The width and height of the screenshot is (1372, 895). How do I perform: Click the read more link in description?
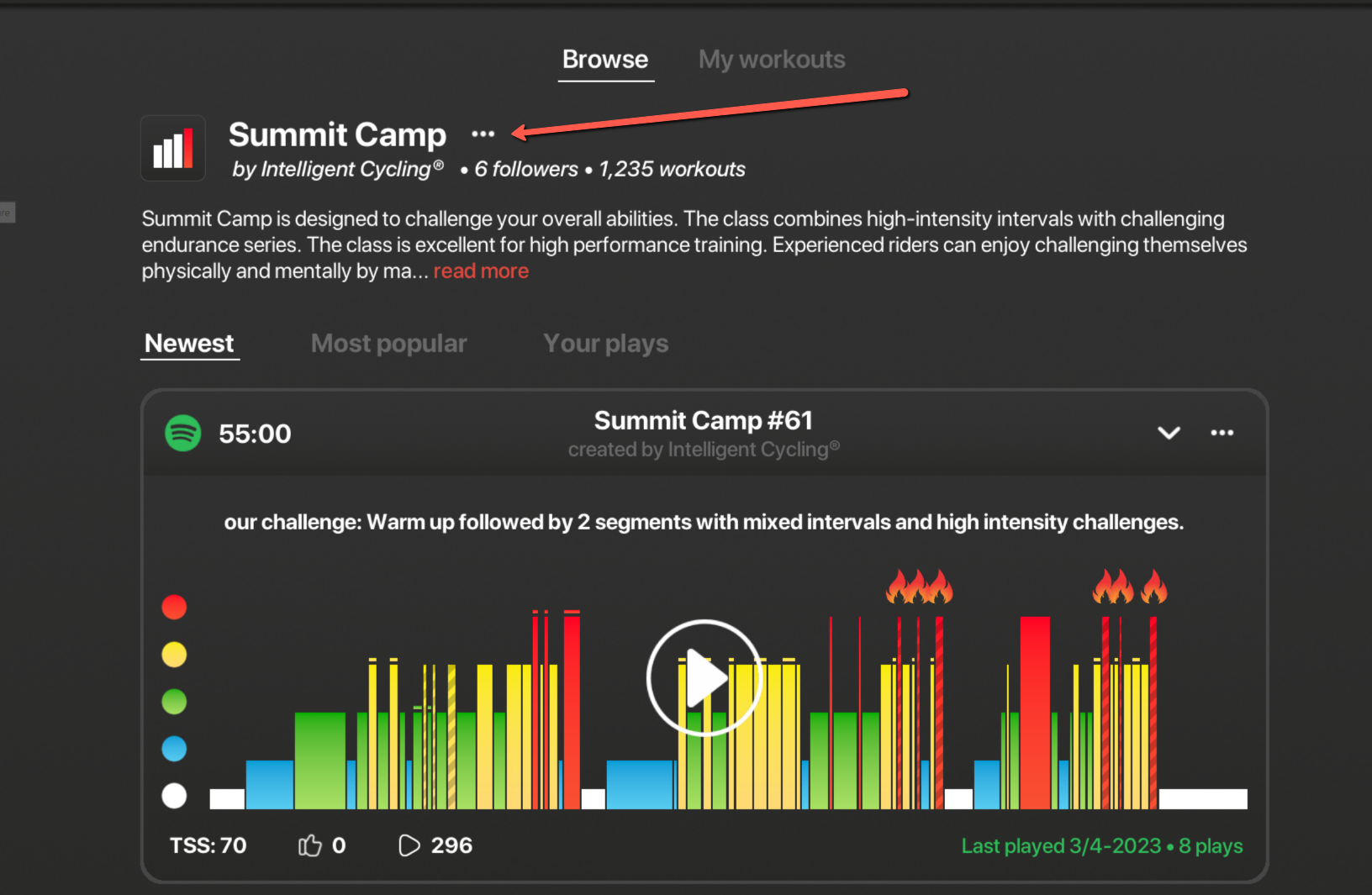pos(481,271)
